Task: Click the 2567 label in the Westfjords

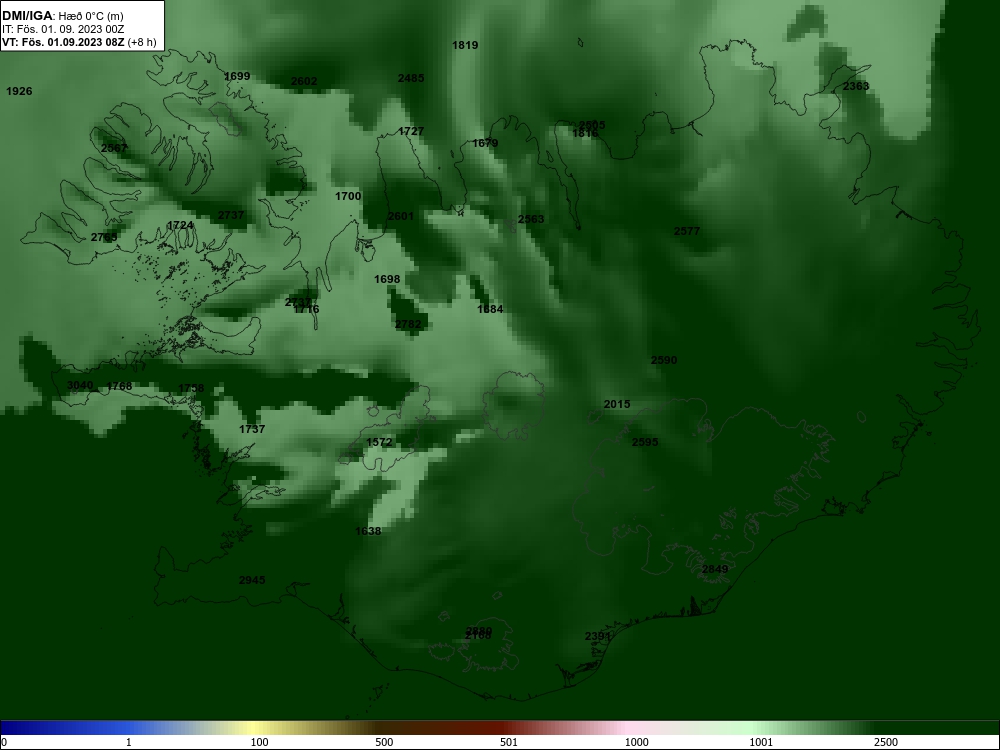Action: point(114,148)
